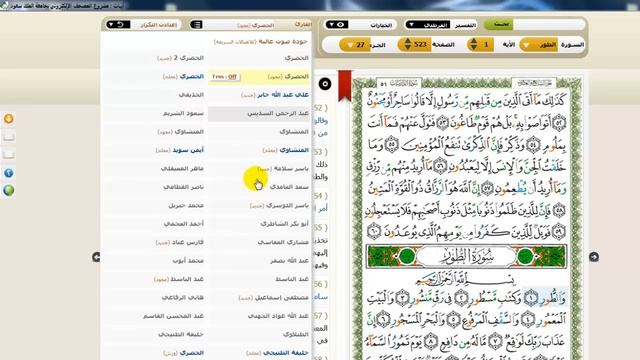640x360 pixels.
Task: Pick فارس عباد from reciter list
Action: [180, 242]
